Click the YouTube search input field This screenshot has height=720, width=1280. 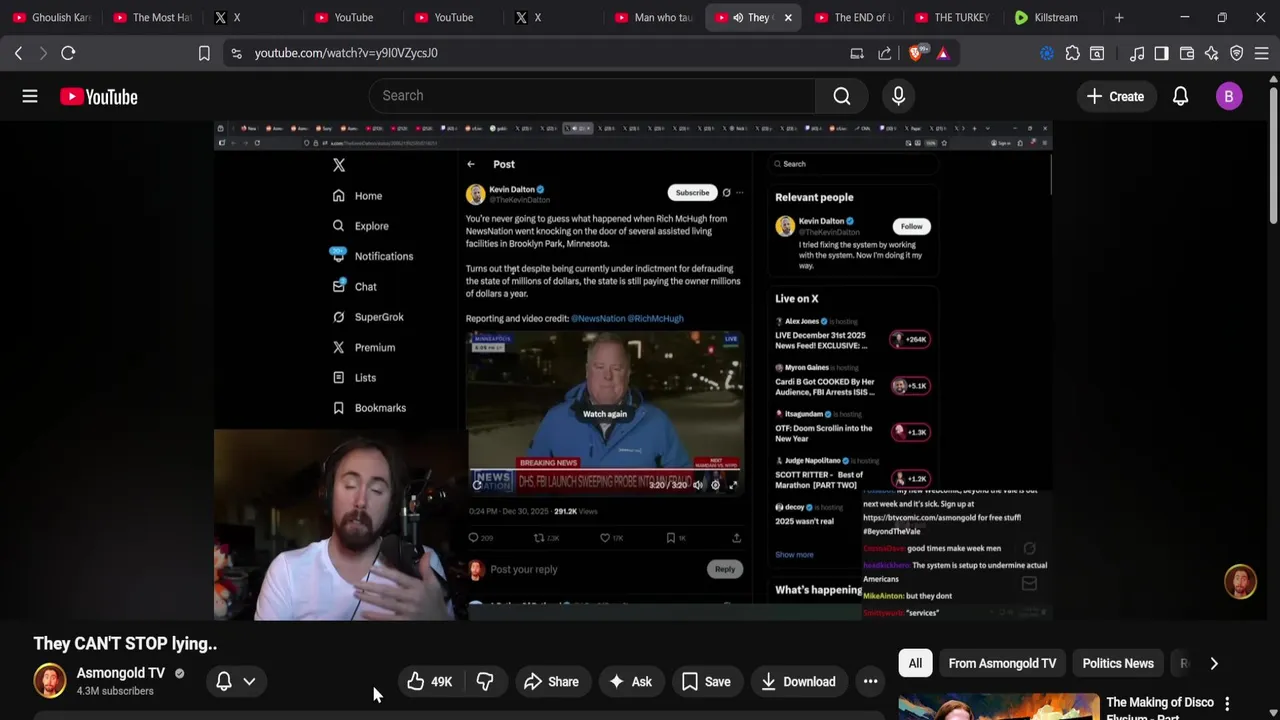click(x=592, y=96)
